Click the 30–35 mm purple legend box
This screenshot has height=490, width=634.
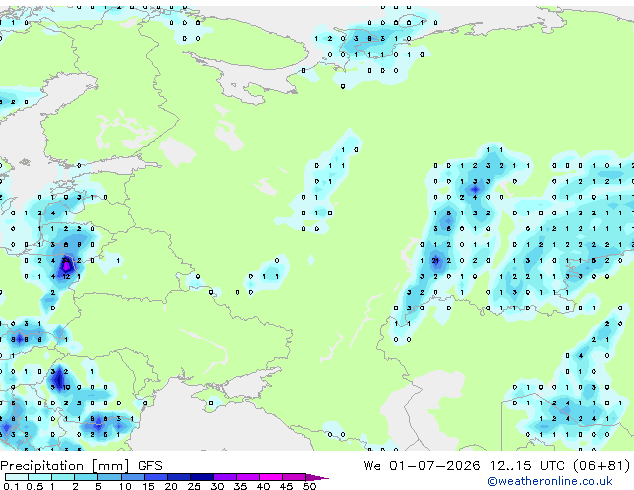tap(225, 477)
